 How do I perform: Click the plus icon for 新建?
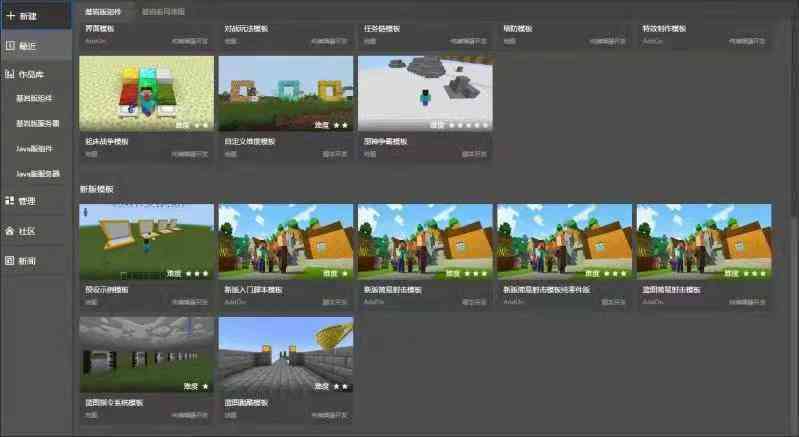coord(11,16)
